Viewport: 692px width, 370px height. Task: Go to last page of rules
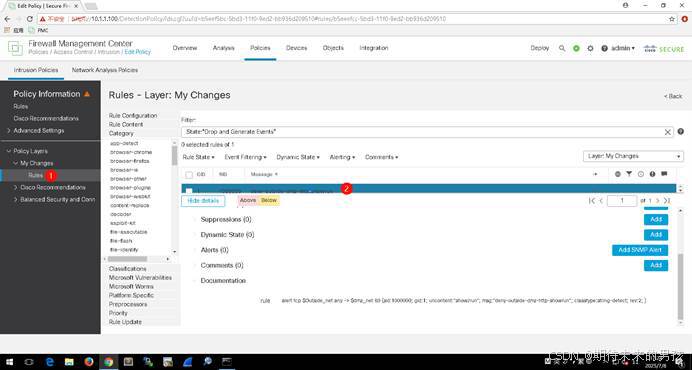click(666, 201)
